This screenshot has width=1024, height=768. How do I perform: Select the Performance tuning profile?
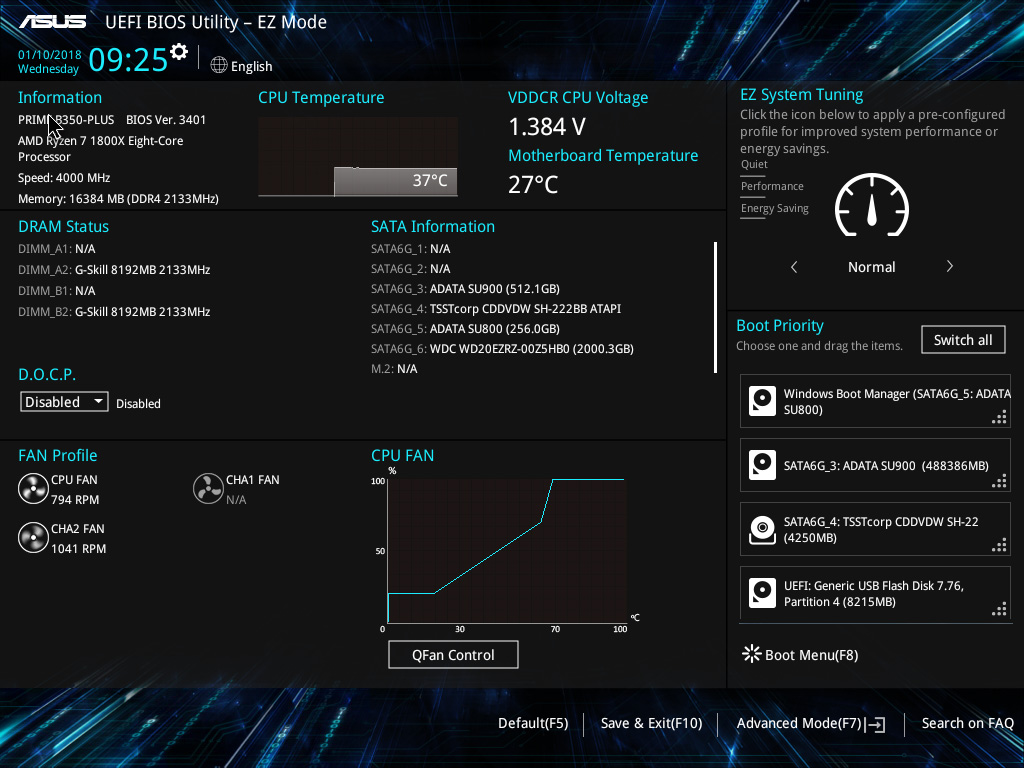point(772,186)
